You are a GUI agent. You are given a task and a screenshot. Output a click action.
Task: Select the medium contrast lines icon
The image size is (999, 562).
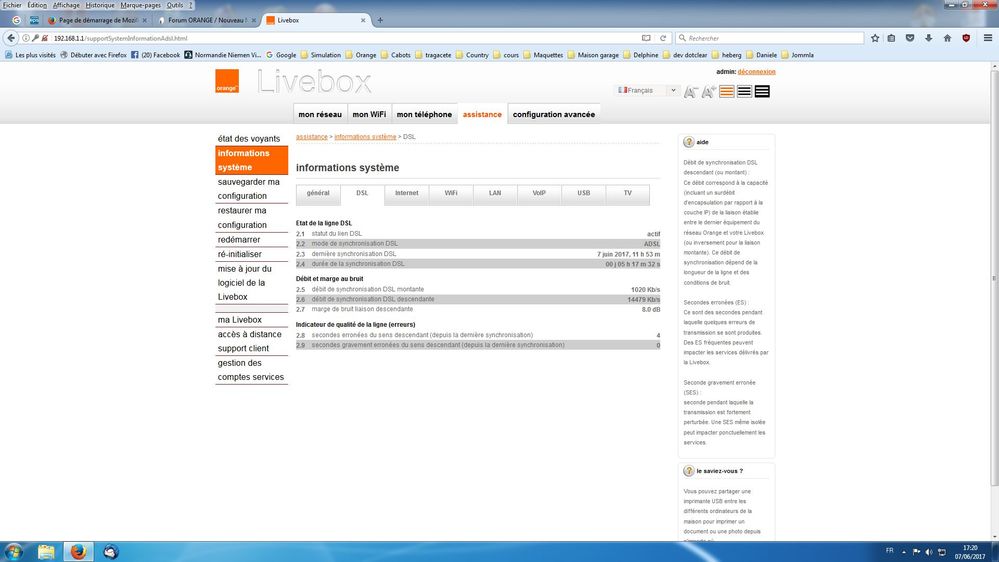coord(744,92)
